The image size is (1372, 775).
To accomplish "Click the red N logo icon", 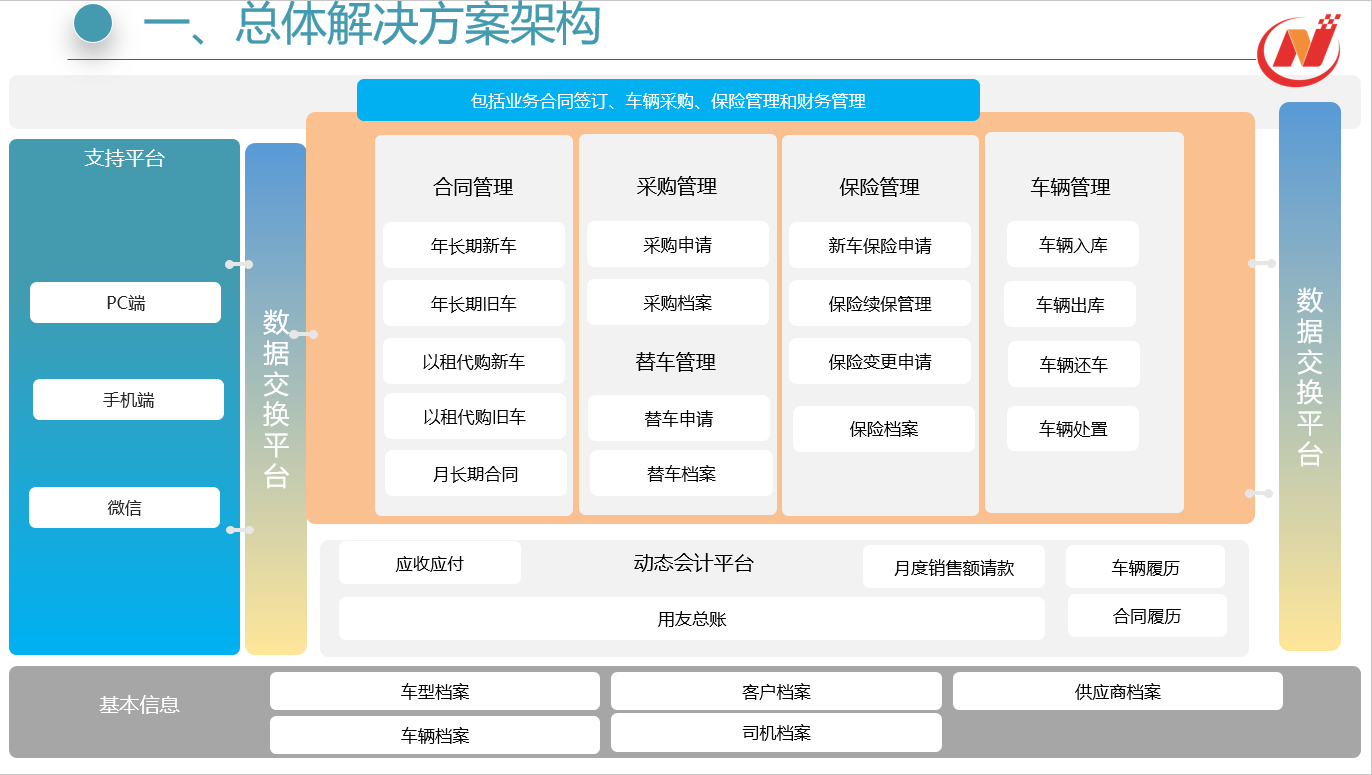I will pos(1299,51).
